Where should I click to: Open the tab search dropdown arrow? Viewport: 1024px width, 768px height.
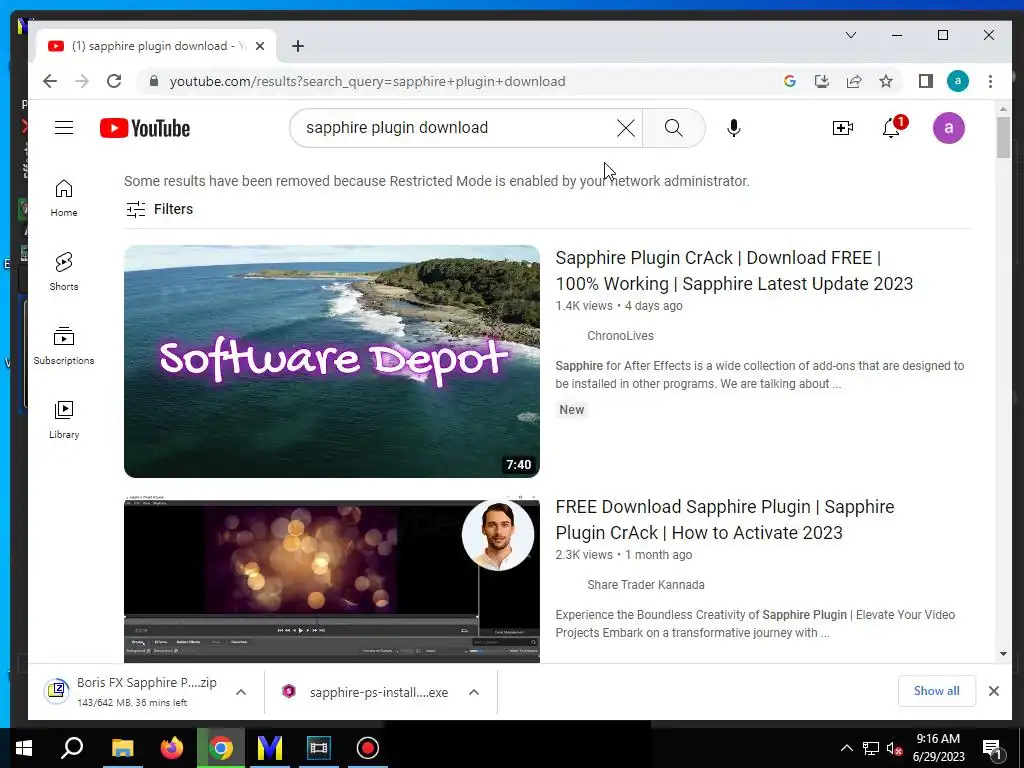[x=850, y=35]
